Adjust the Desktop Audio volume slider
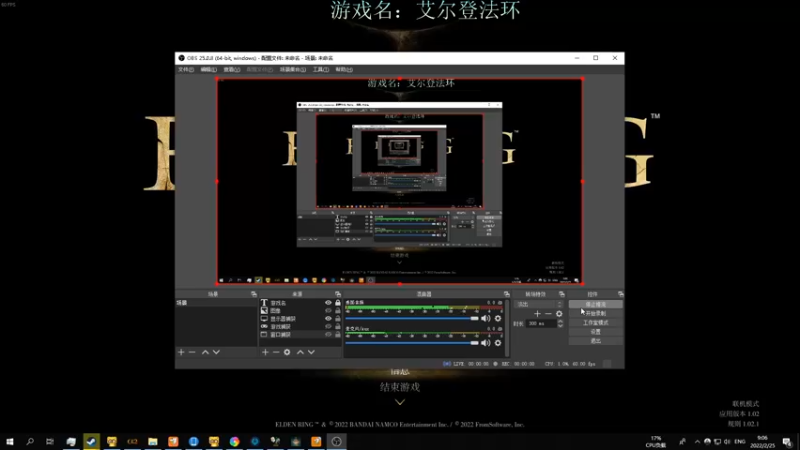Image resolution: width=800 pixels, height=450 pixels. click(412, 318)
